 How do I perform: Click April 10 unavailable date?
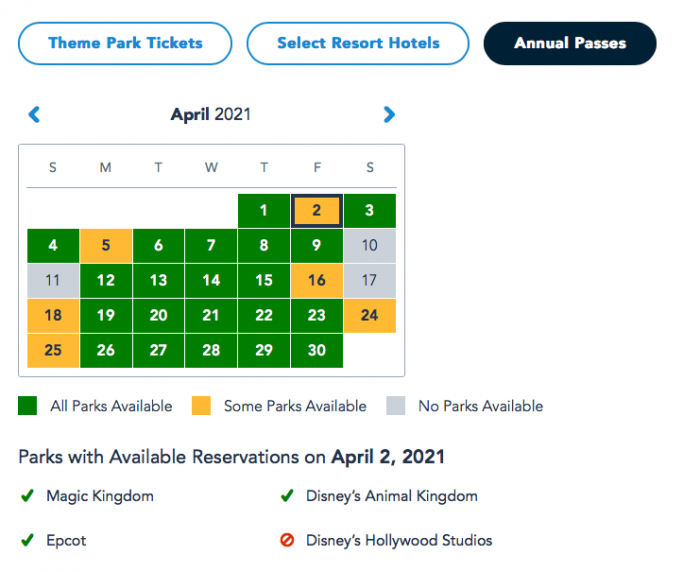click(369, 246)
